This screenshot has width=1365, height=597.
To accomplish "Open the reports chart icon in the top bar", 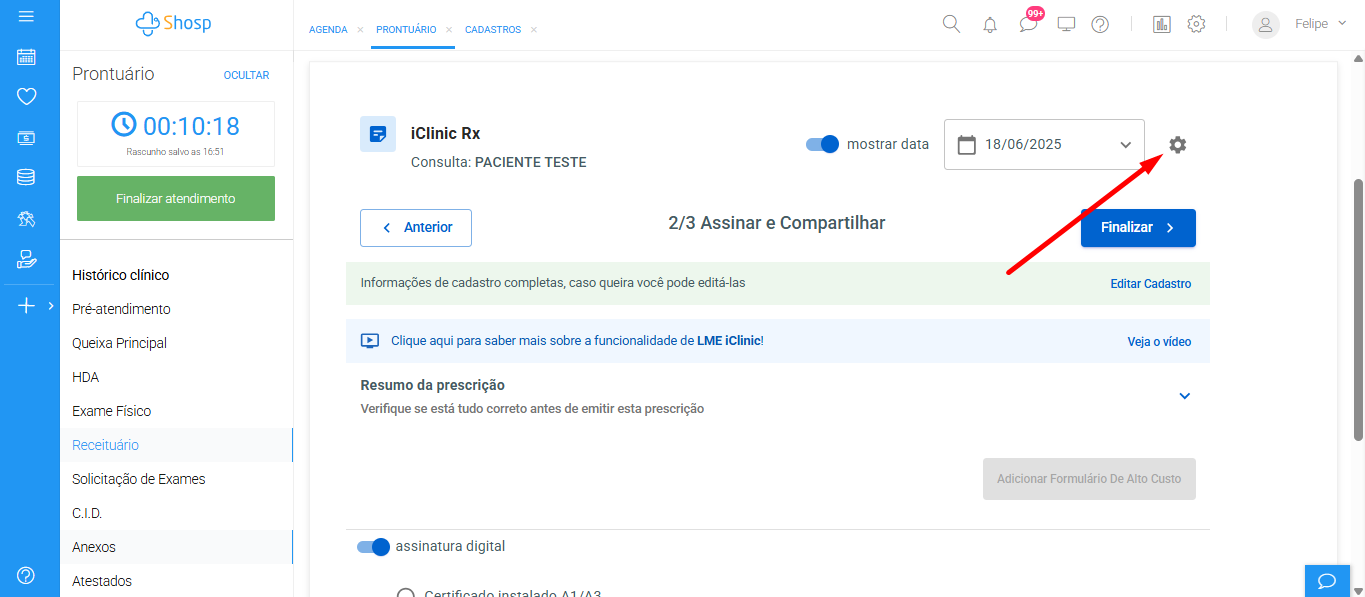I will coord(1161,25).
